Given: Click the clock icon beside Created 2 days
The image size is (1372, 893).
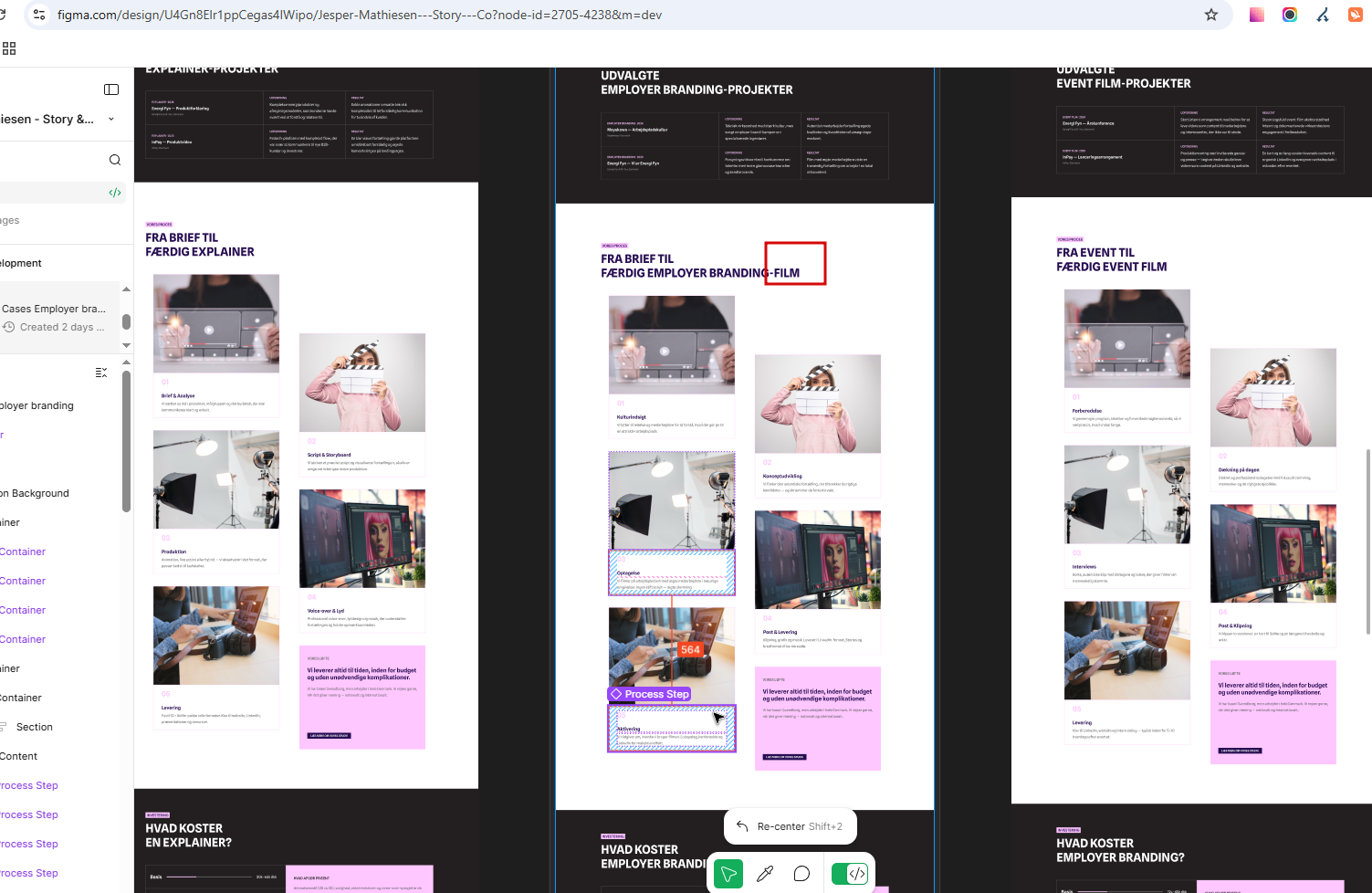Looking at the screenshot, I should pos(9,327).
